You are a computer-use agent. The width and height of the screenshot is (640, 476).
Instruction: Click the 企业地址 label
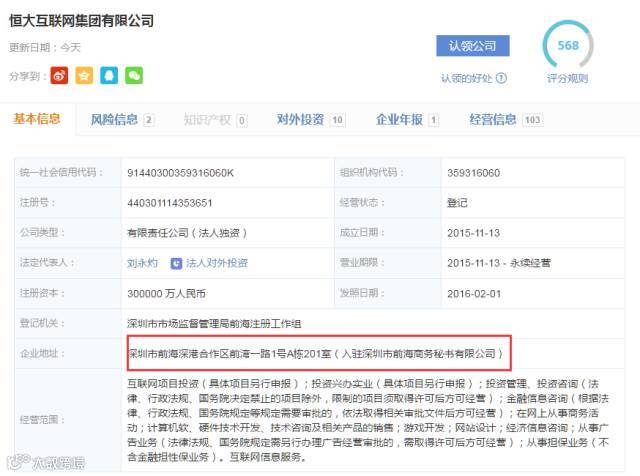[x=42, y=353]
